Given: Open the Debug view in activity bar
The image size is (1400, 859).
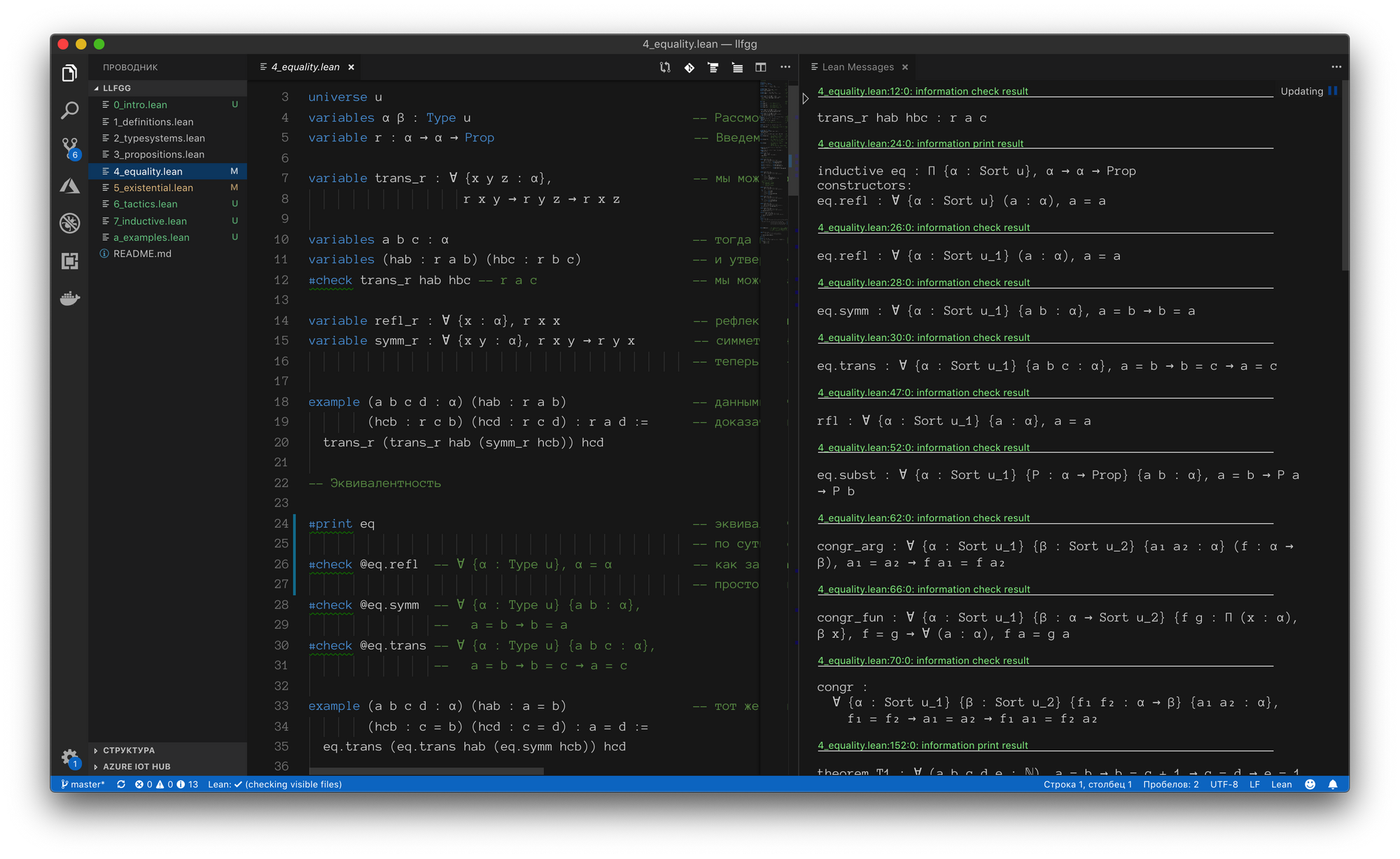Looking at the screenshot, I should [69, 223].
